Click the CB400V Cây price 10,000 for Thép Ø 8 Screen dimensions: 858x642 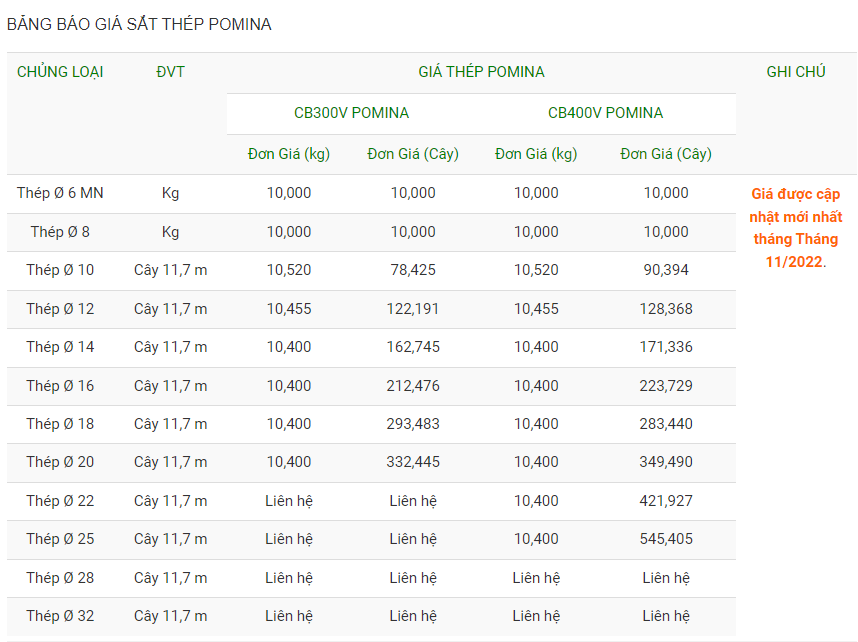(x=666, y=232)
